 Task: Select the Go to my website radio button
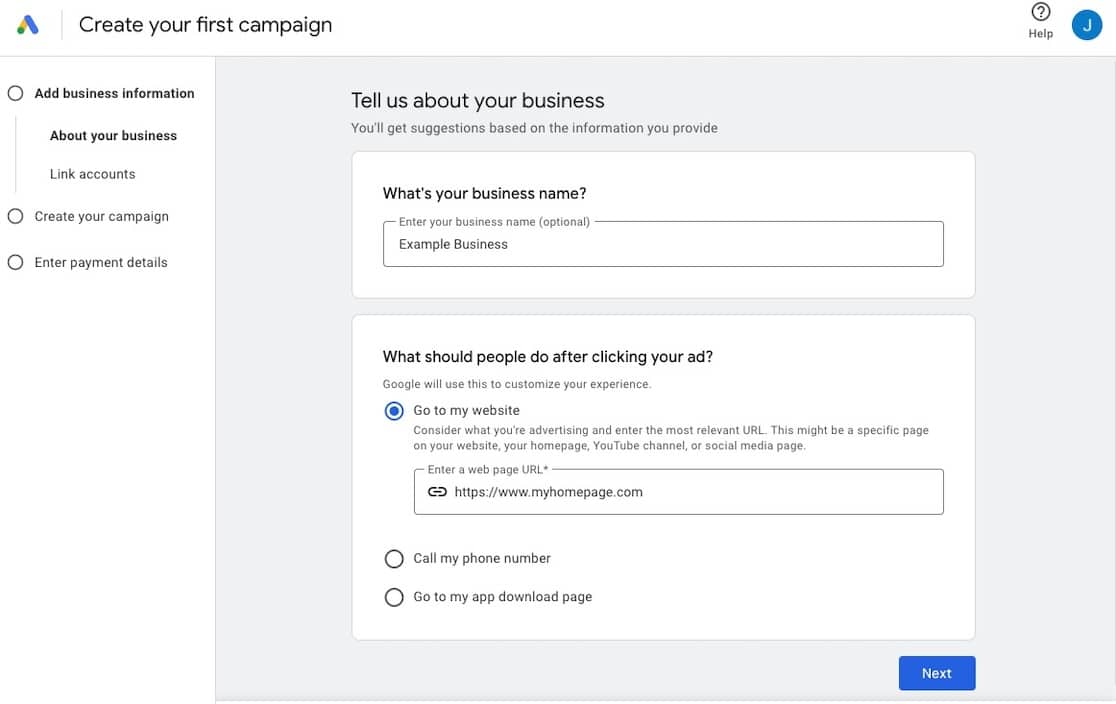click(x=394, y=411)
